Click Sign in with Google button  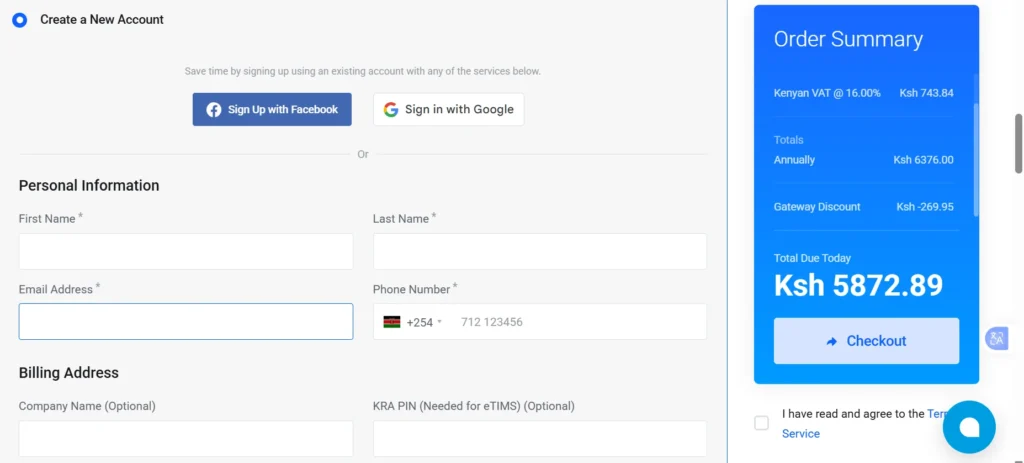point(449,109)
